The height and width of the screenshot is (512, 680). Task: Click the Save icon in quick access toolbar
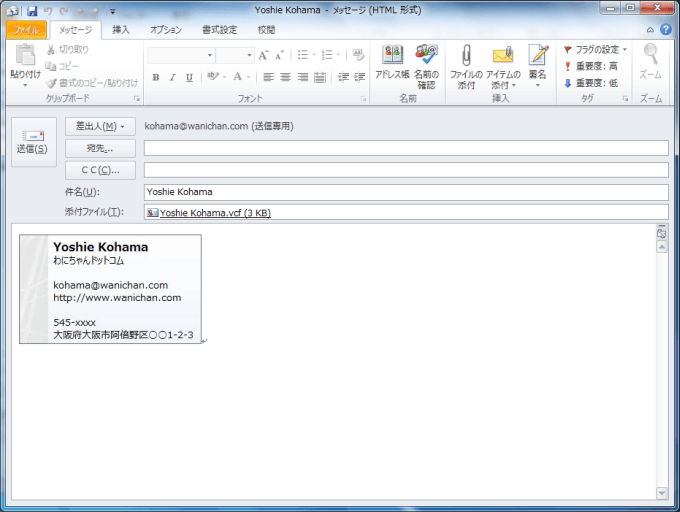tap(32, 11)
